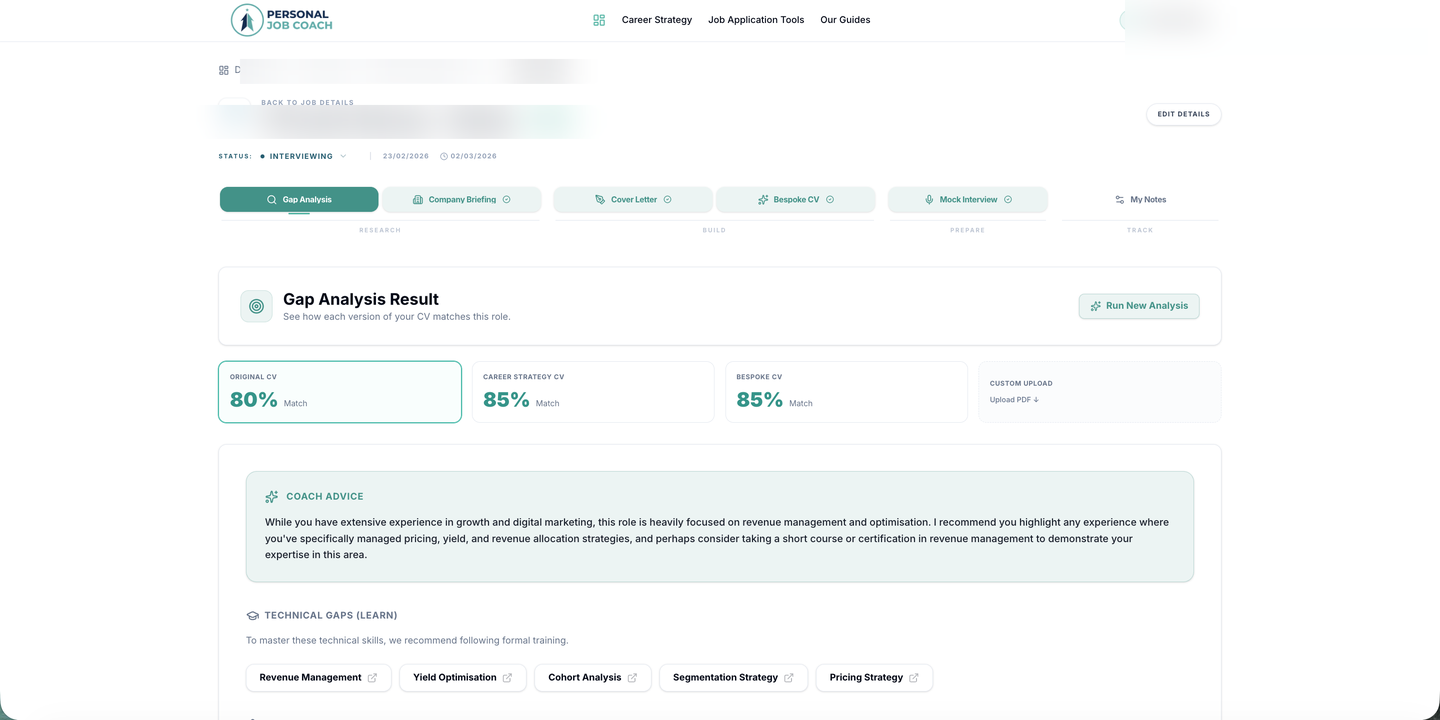Click the Run New Analysis button
Viewport: 1440px width, 720px height.
pos(1138,306)
